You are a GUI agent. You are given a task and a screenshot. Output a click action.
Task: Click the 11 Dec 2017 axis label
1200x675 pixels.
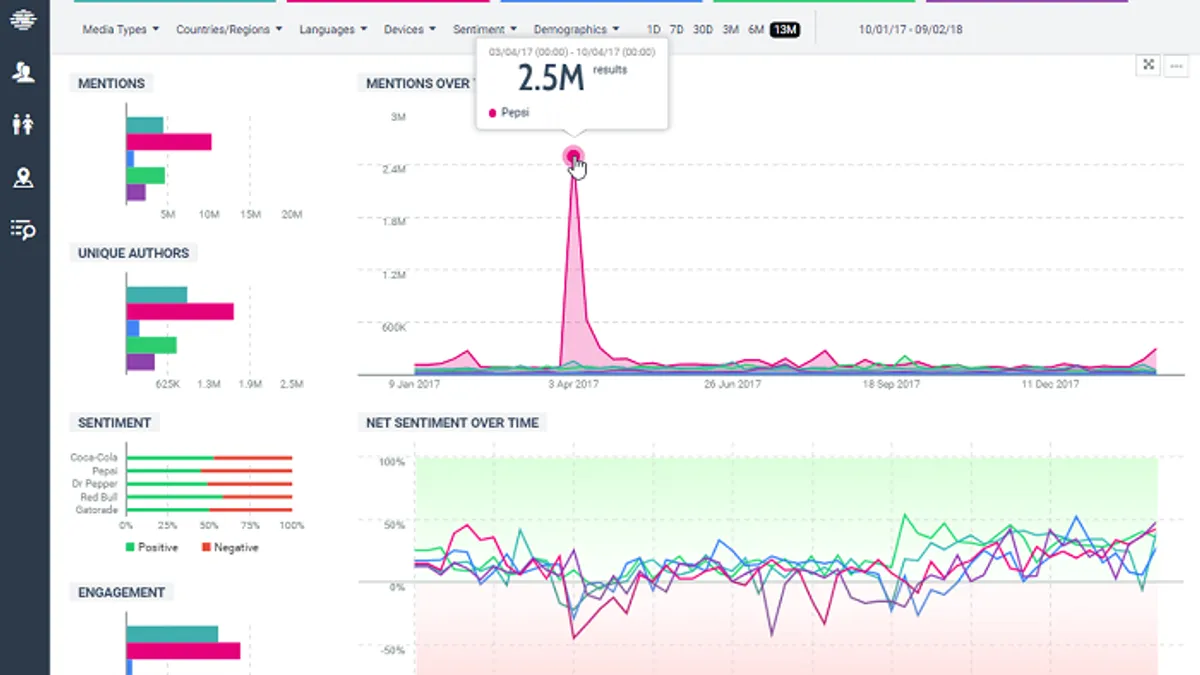pyautogui.click(x=1050, y=384)
